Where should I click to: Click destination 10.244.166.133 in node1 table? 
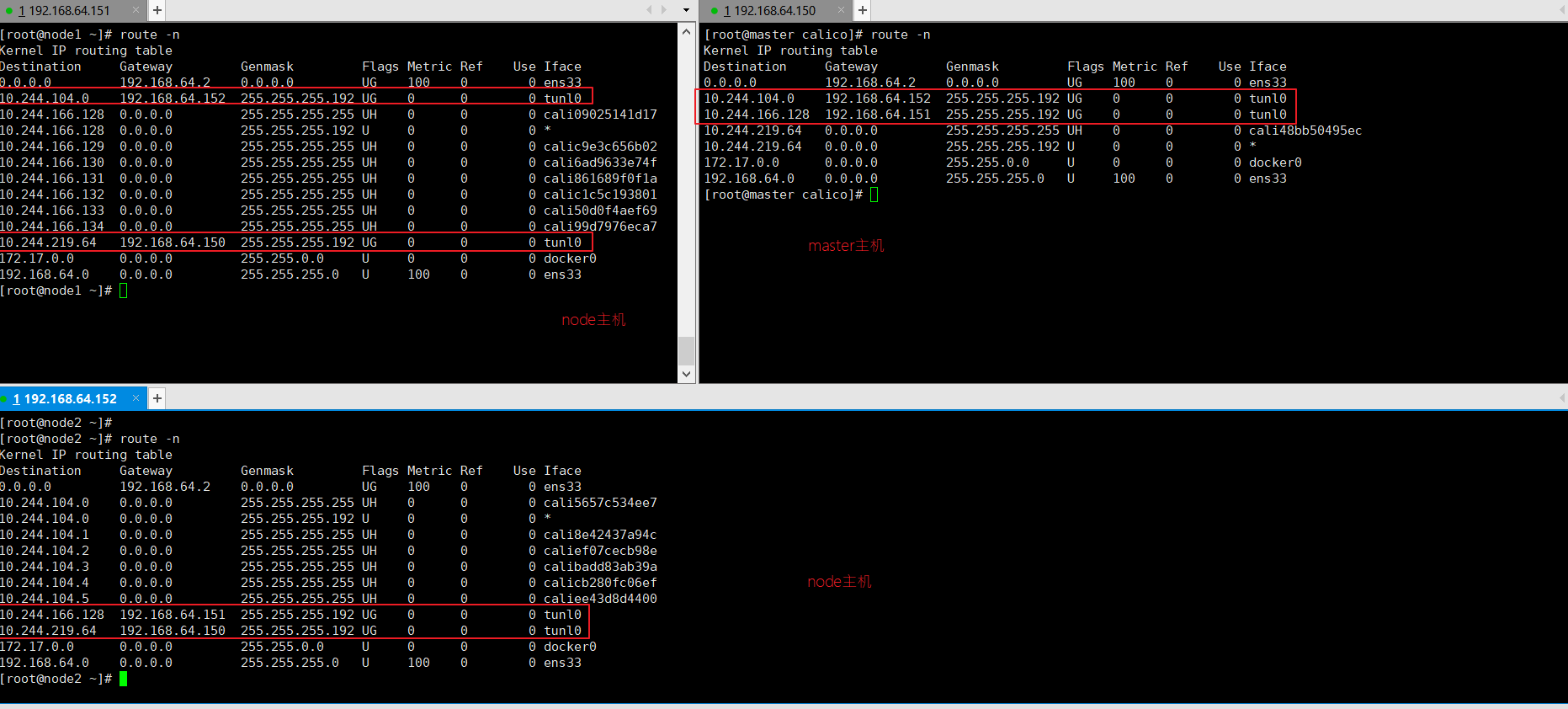click(52, 211)
